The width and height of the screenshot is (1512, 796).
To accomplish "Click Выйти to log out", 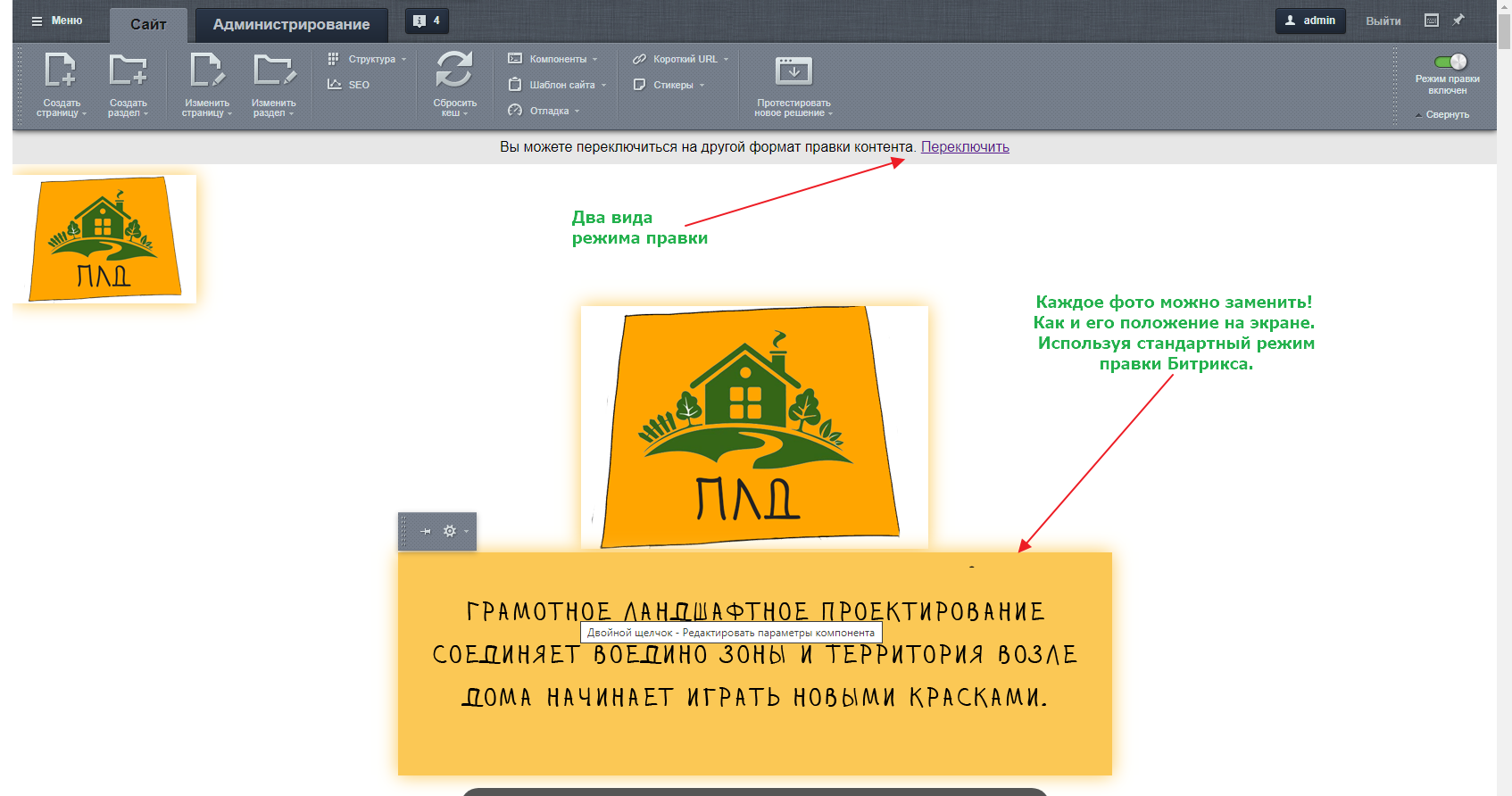I will click(x=1383, y=21).
